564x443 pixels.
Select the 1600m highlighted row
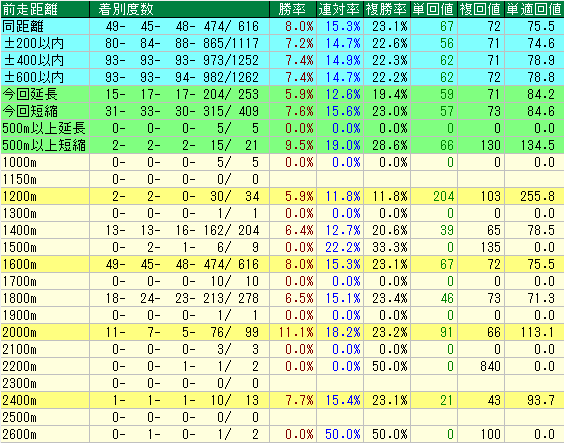pos(282,264)
